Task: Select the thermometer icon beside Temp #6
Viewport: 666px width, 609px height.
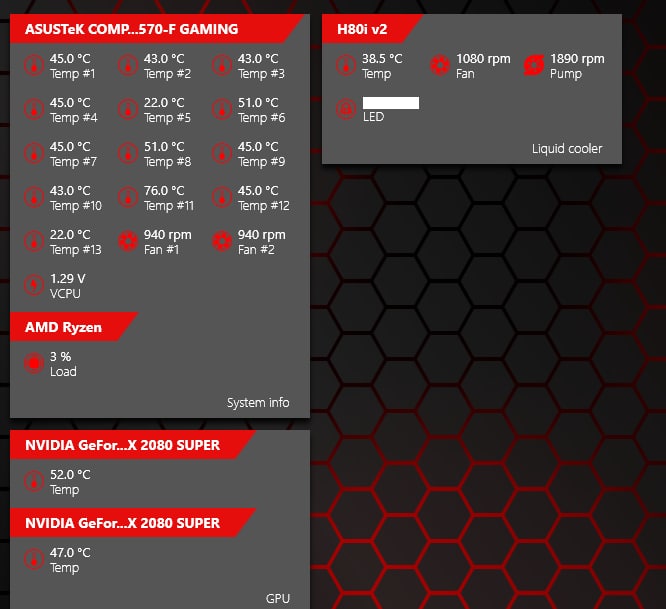Action: 222,109
